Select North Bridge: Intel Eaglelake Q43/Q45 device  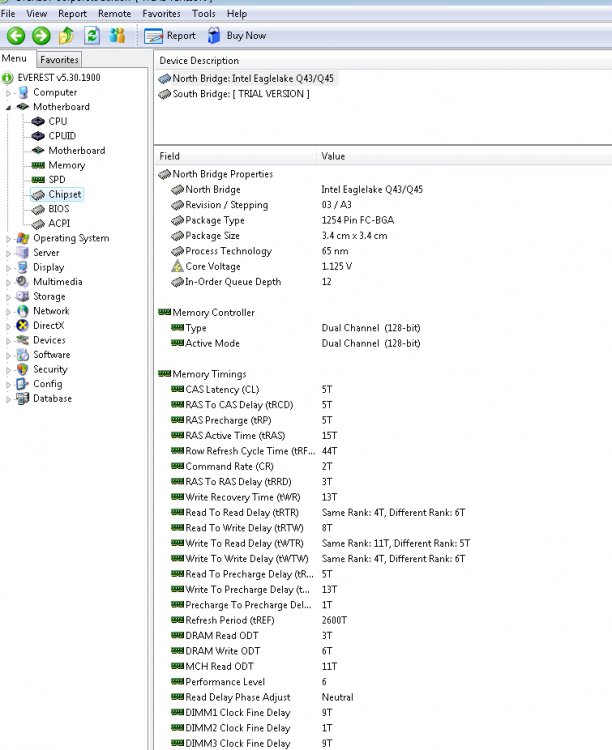pos(248,78)
